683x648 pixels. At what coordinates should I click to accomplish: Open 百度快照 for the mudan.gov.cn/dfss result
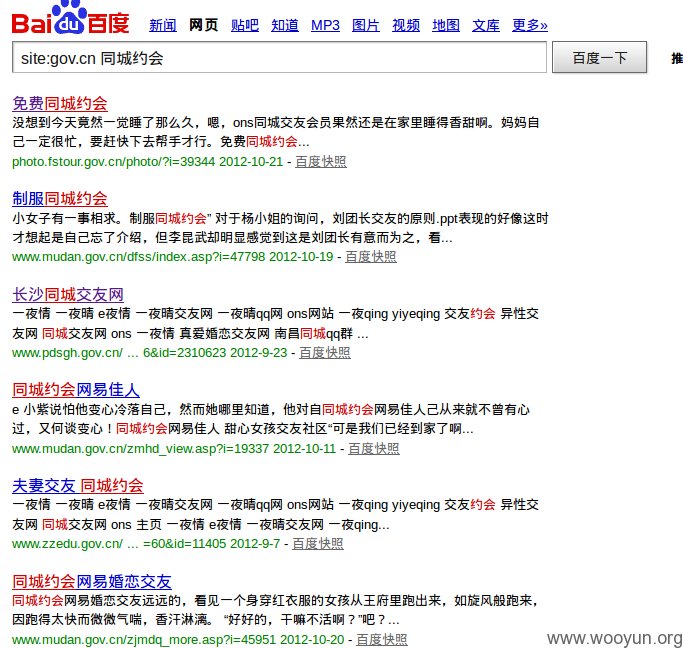click(x=371, y=257)
